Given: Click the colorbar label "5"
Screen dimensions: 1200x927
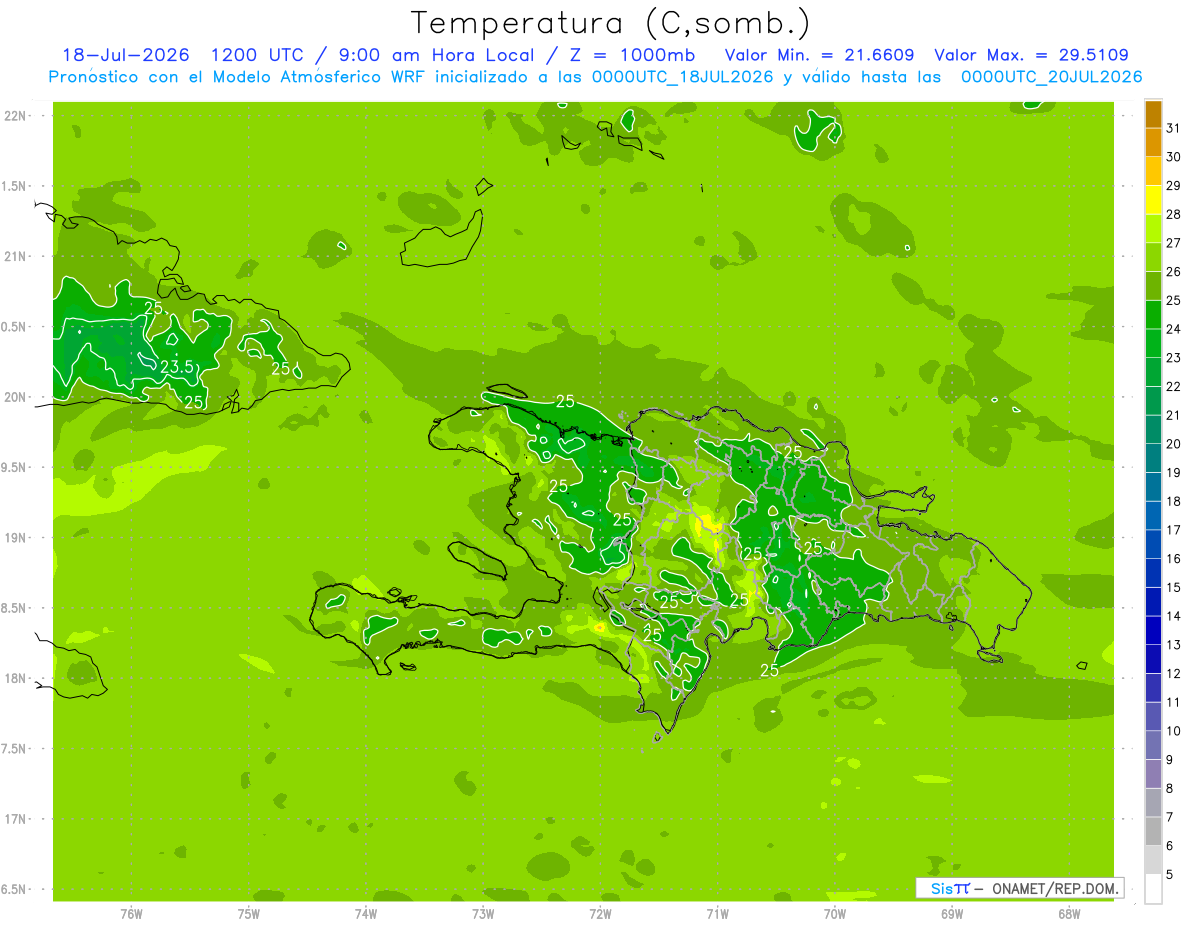Looking at the screenshot, I should [x=1170, y=875].
